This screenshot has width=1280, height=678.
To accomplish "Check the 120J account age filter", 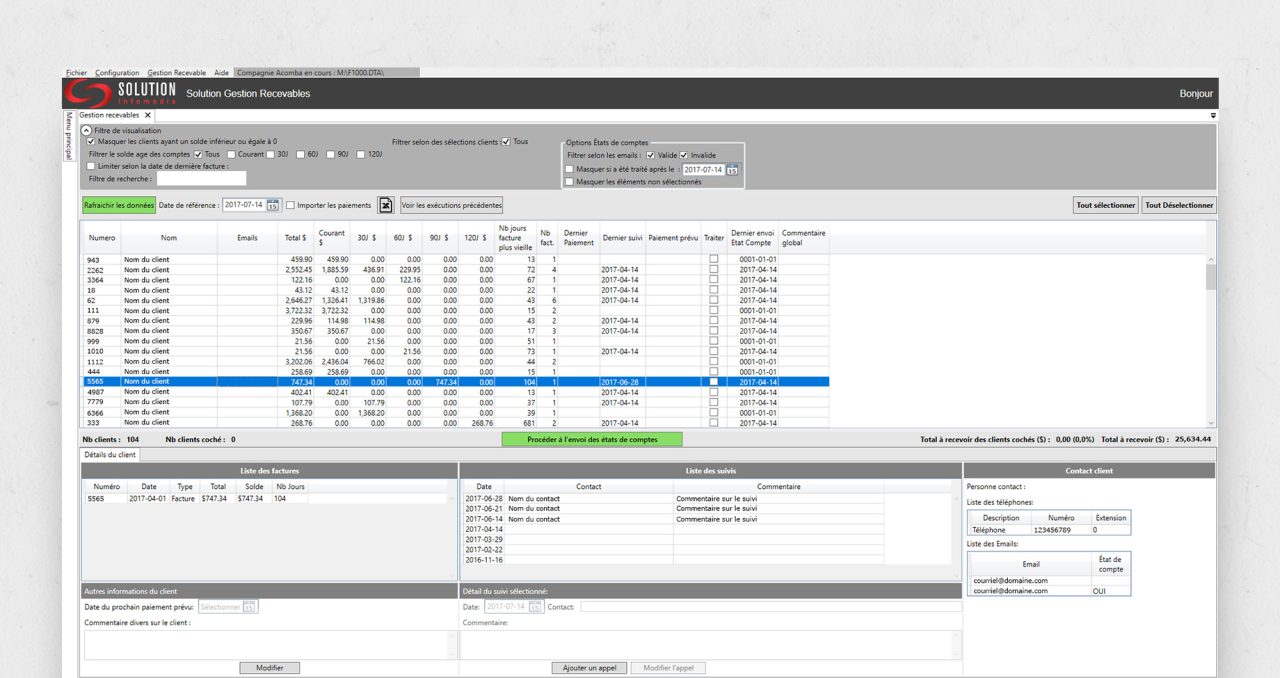I will coord(360,155).
